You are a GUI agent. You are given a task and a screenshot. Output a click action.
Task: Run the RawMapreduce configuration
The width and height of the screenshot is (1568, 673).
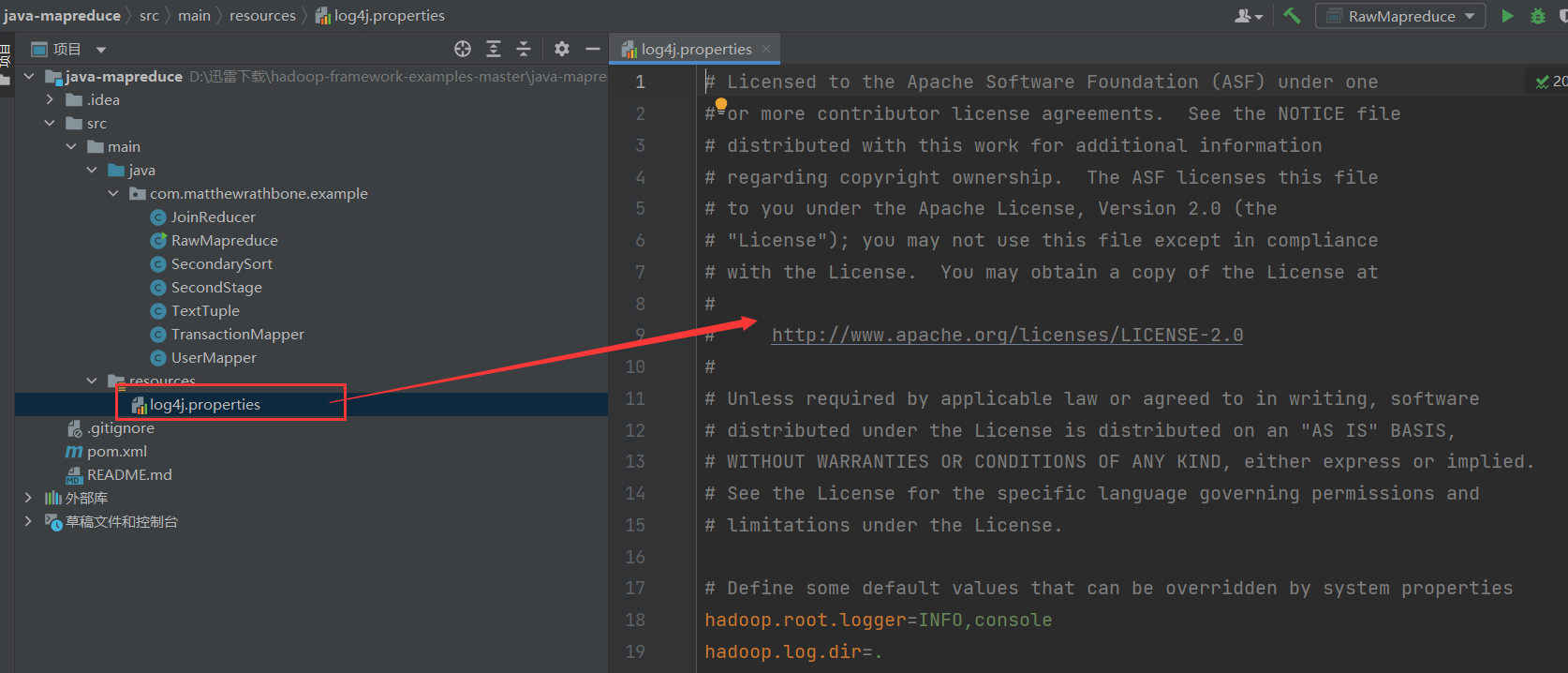click(1507, 16)
